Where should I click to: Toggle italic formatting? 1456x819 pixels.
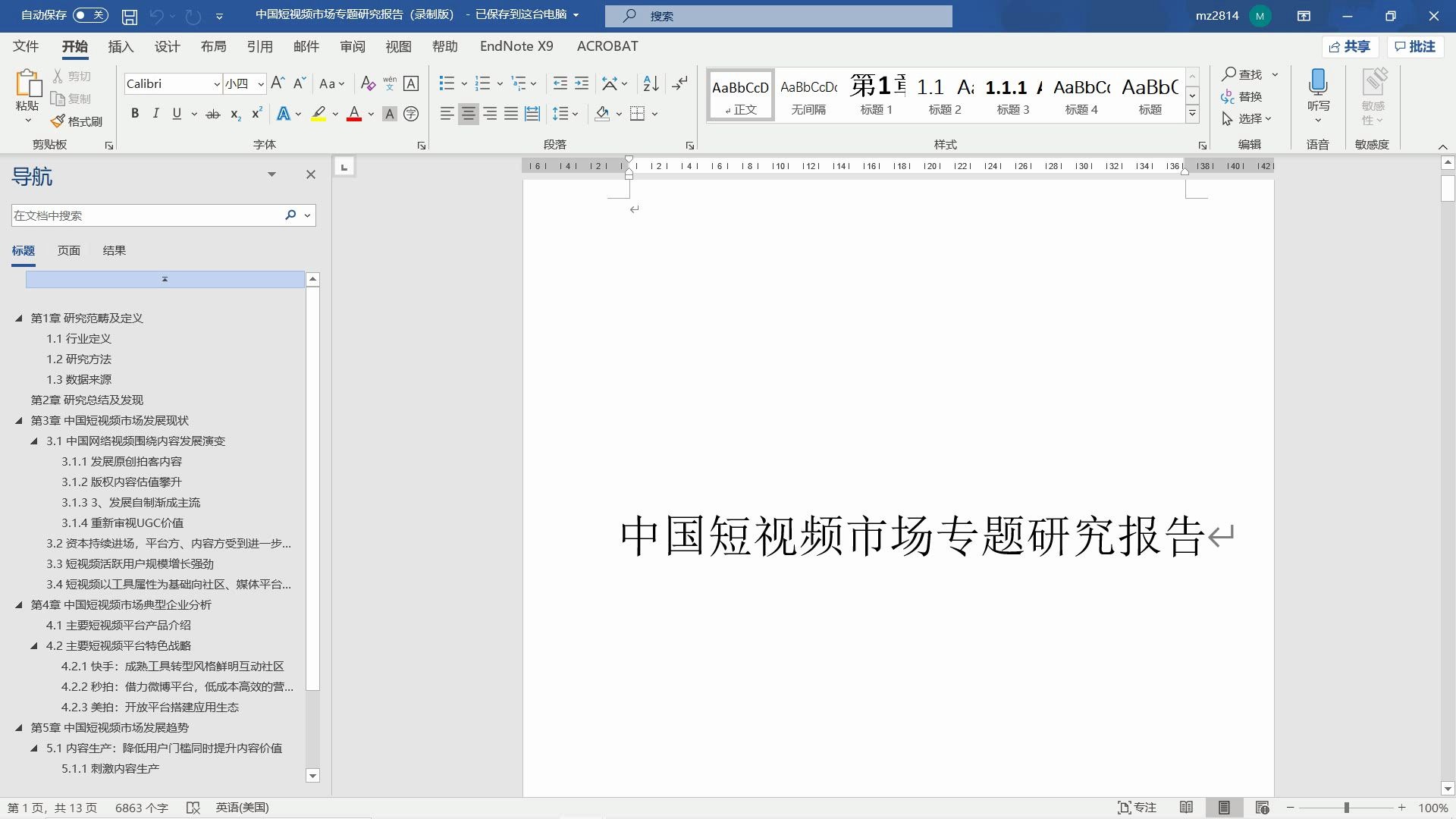[x=155, y=114]
